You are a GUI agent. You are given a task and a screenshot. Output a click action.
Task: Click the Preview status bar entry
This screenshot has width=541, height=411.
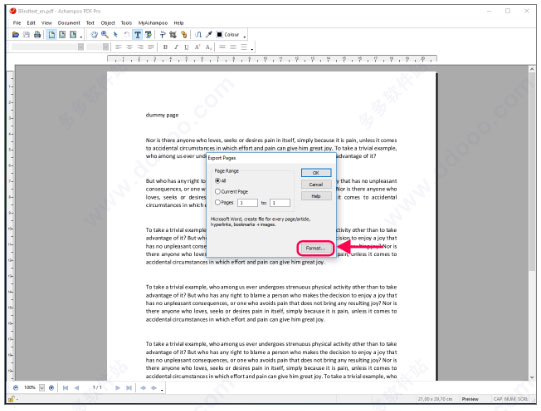[470, 399]
